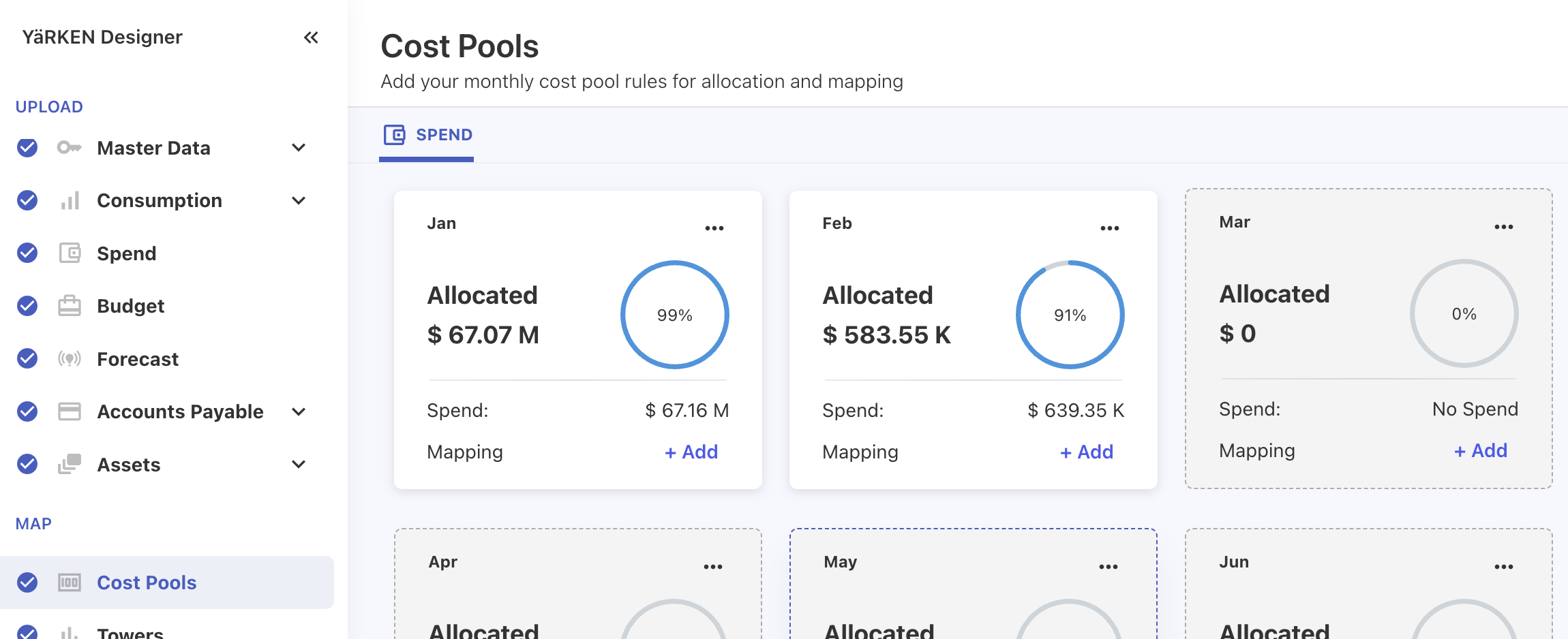Toggle the Budget completion checkmark
The image size is (1568, 639).
[x=27, y=306]
